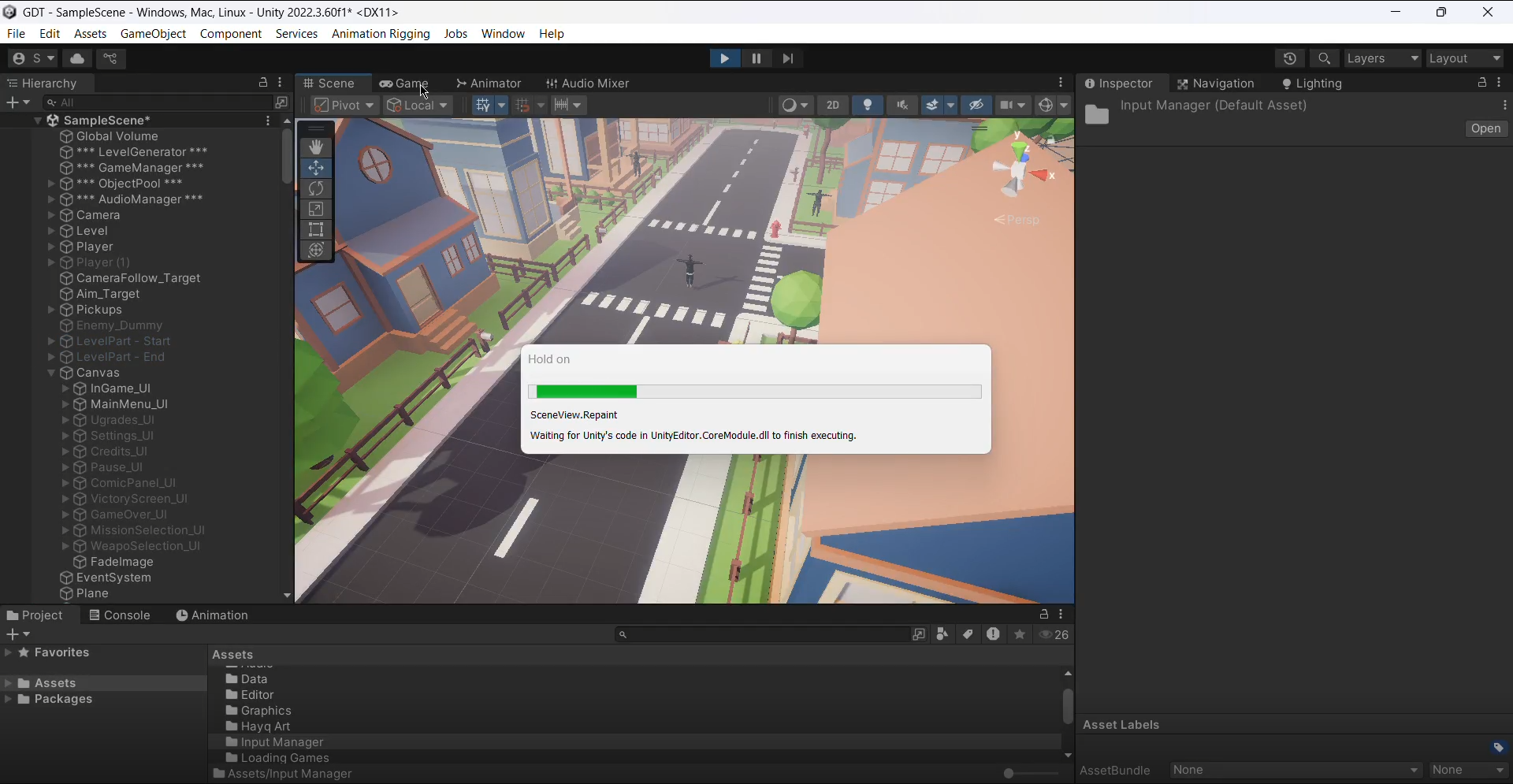Toggle scene lighting button
Screen dimensions: 1513x784
click(868, 105)
